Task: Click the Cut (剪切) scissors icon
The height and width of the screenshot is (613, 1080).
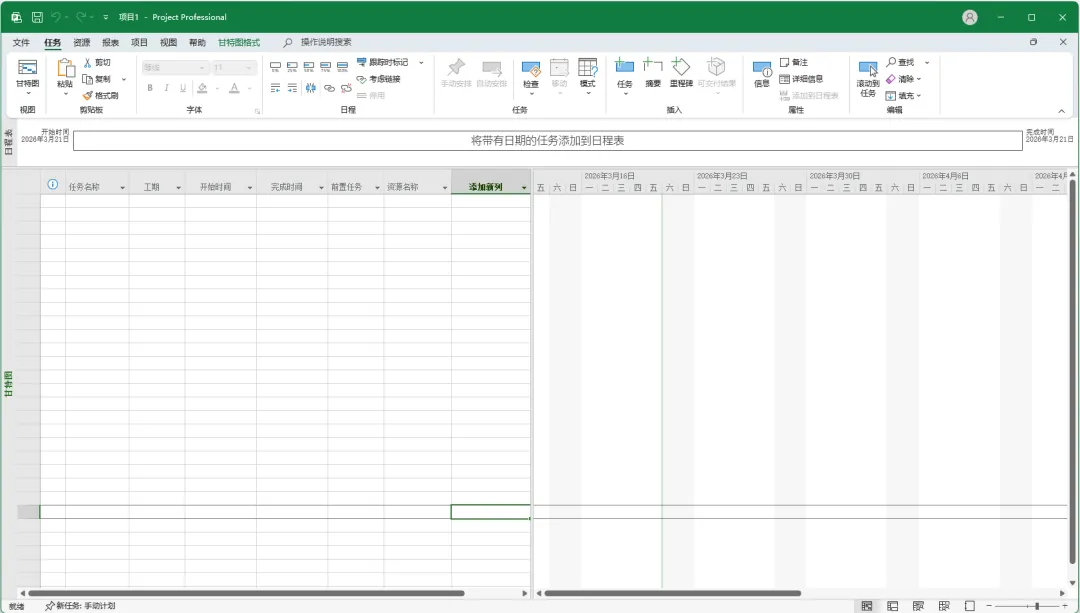Action: point(87,63)
